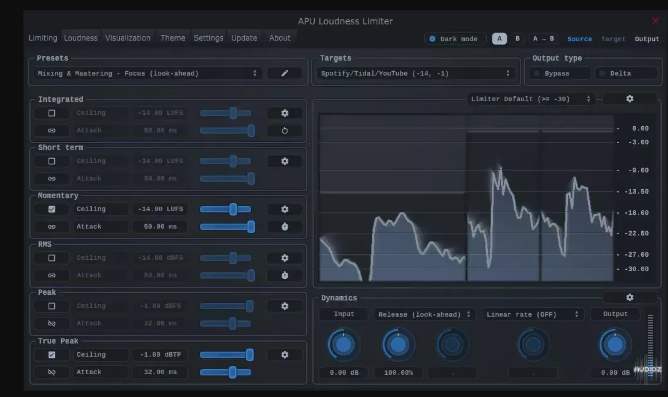Toggle RMS attack link icon
Viewport: 668px width, 397px height.
52,275
